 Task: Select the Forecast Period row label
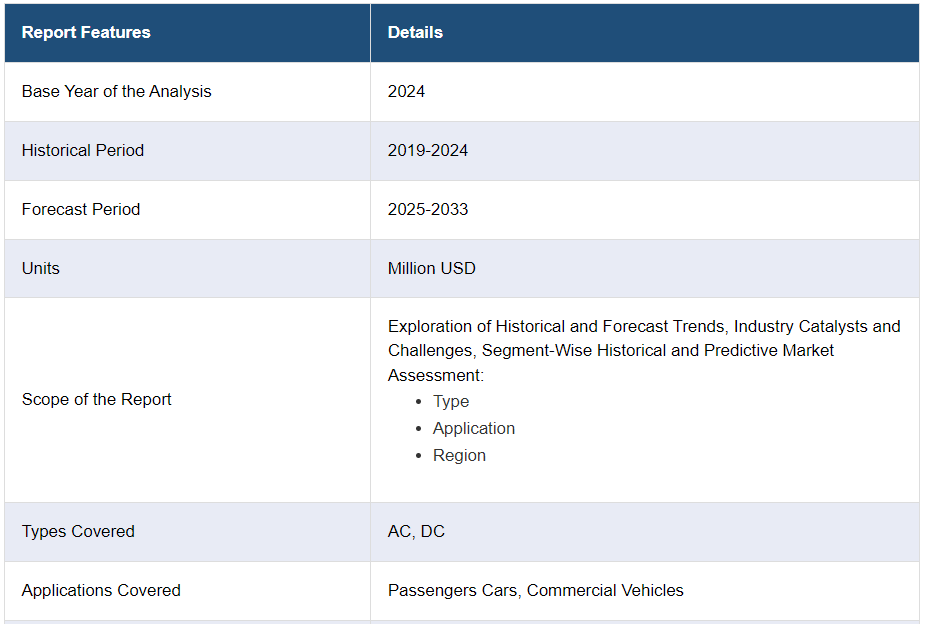(x=81, y=210)
